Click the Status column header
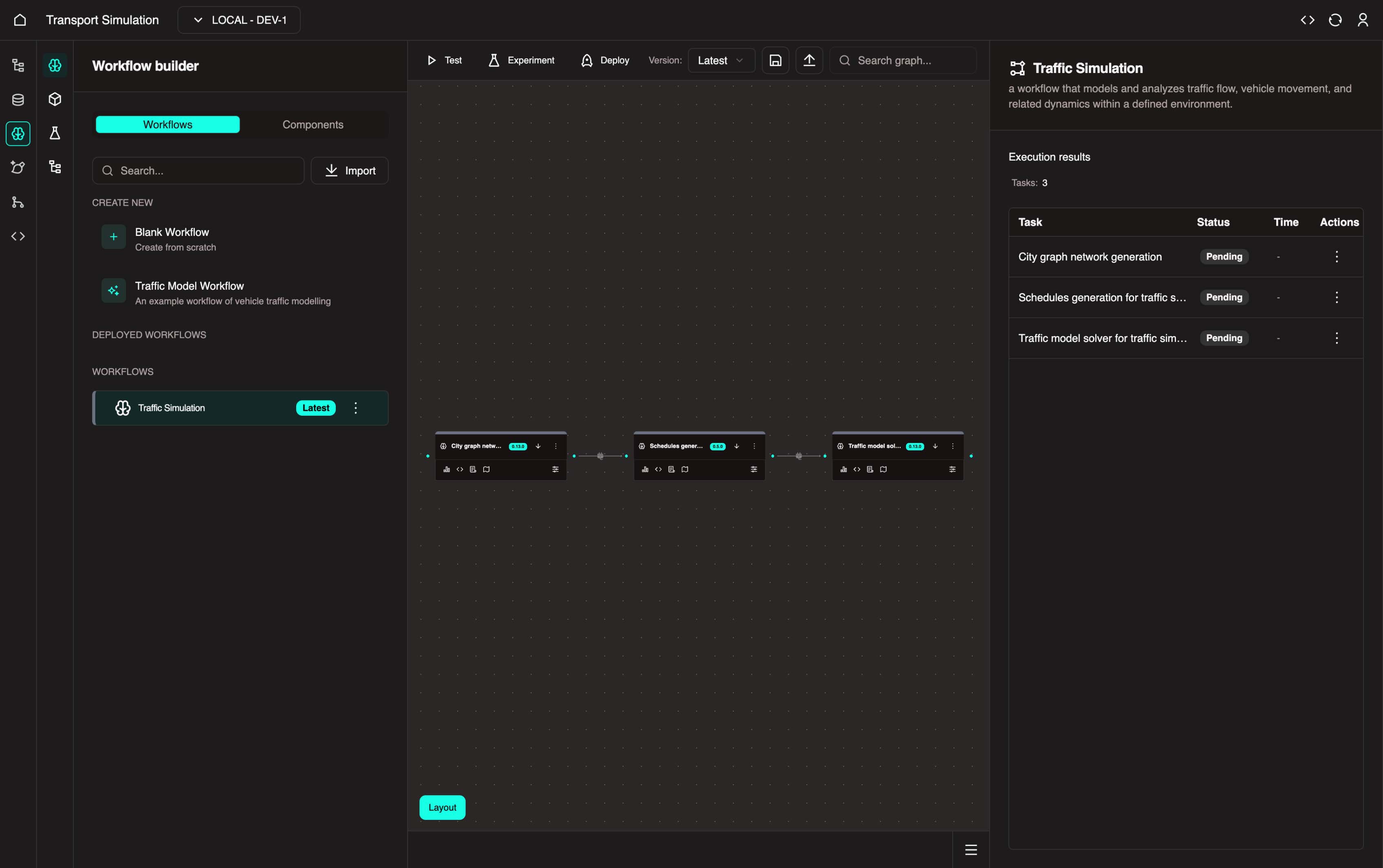Image resolution: width=1383 pixels, height=868 pixels. [x=1213, y=222]
